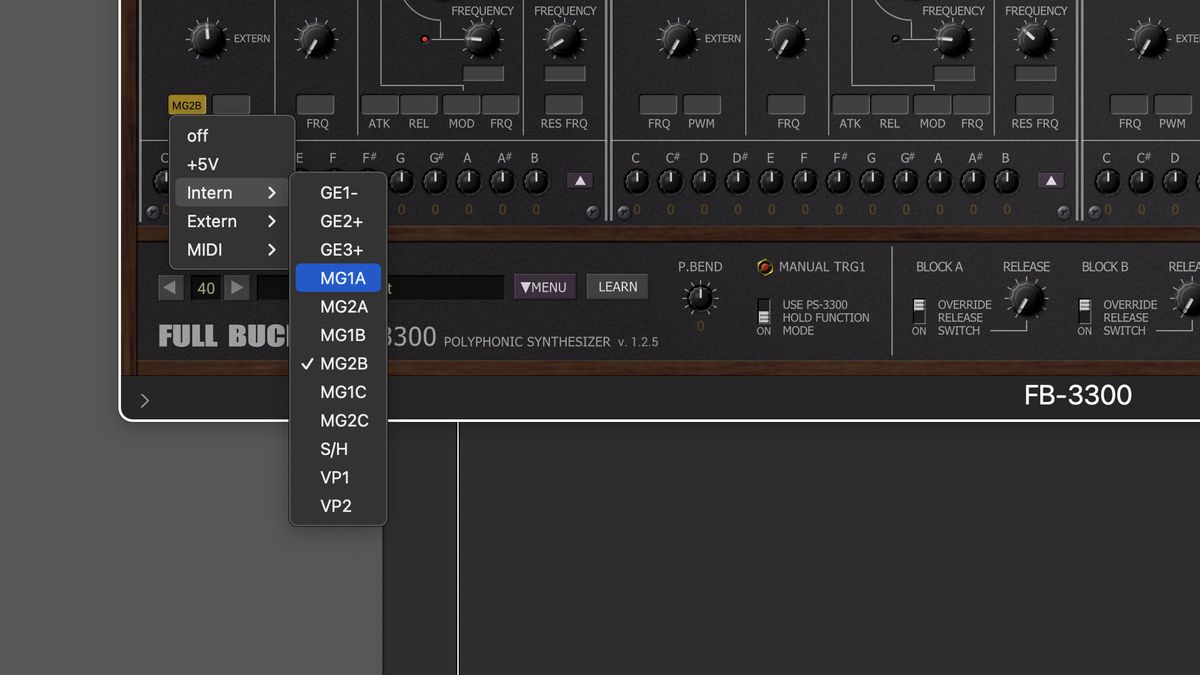
Task: Select GE3+ from the Intern submenu
Action: point(338,250)
